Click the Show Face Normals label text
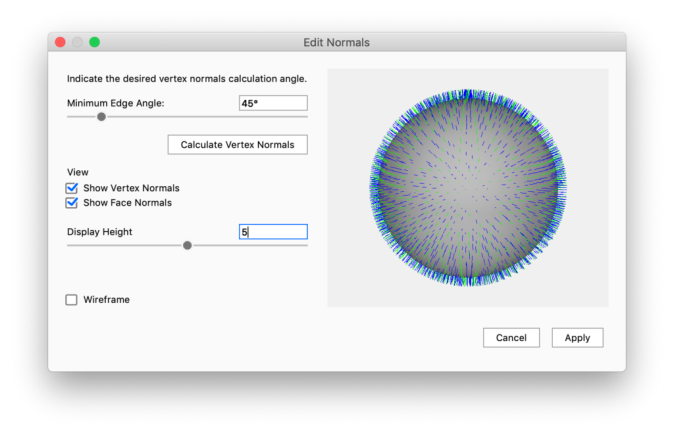 coord(127,203)
